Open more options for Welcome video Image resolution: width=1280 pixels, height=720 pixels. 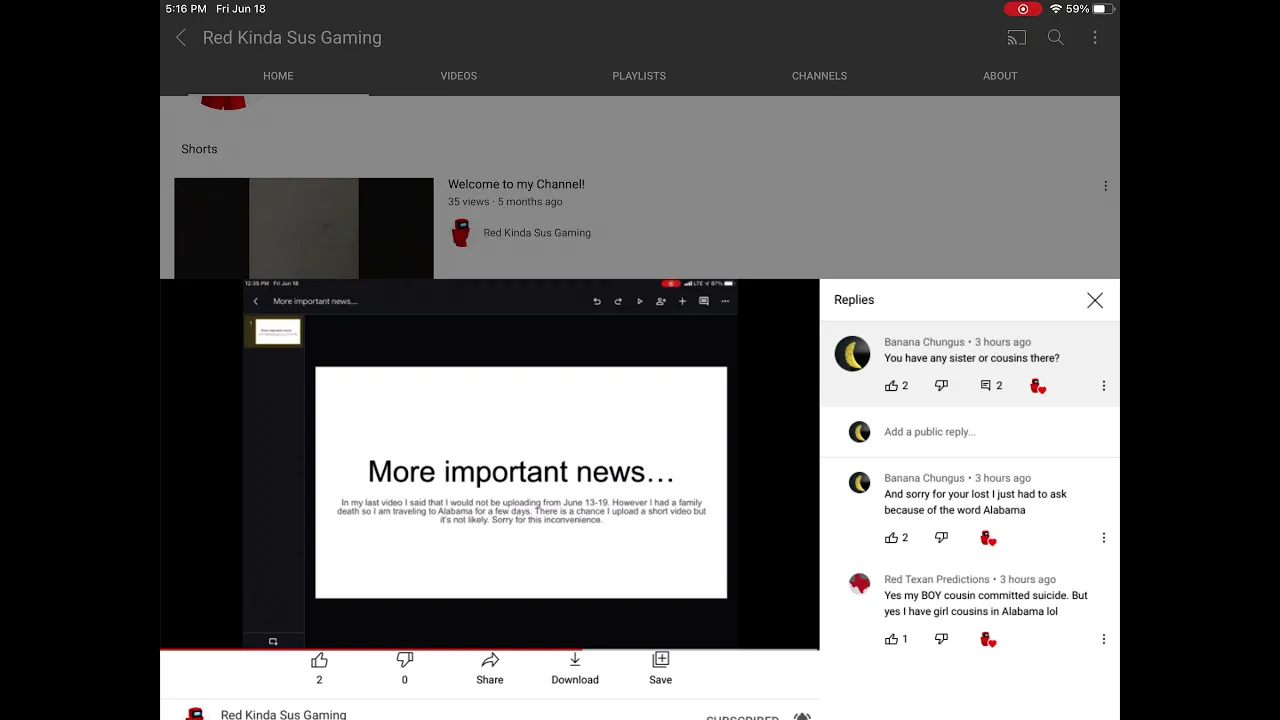coord(1105,186)
